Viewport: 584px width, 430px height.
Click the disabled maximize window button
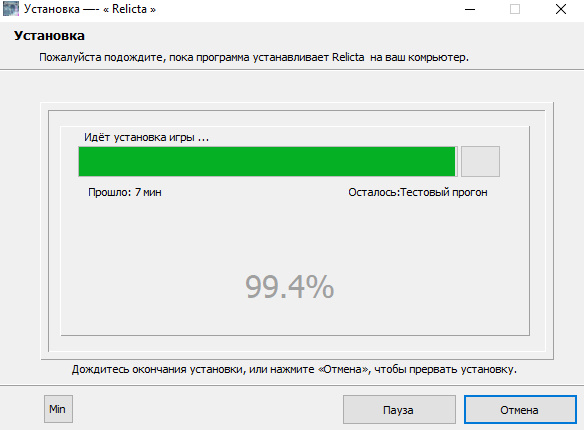tap(515, 9)
